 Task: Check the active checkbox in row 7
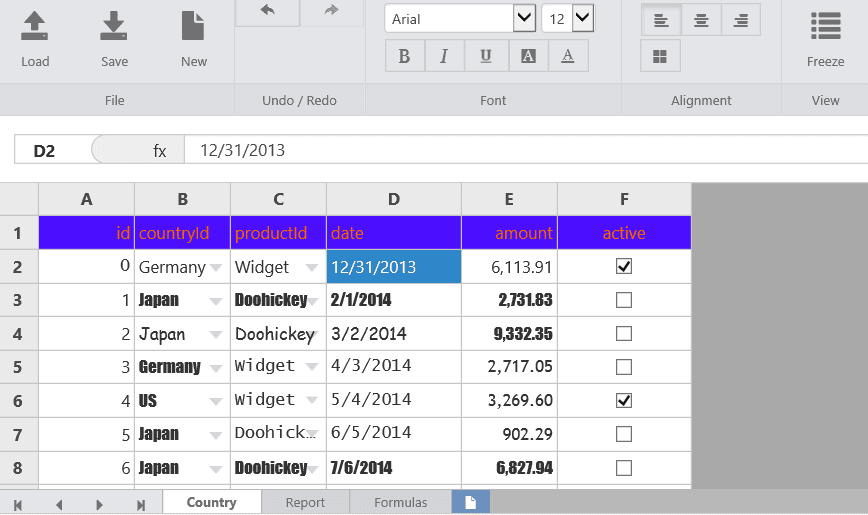tap(624, 434)
